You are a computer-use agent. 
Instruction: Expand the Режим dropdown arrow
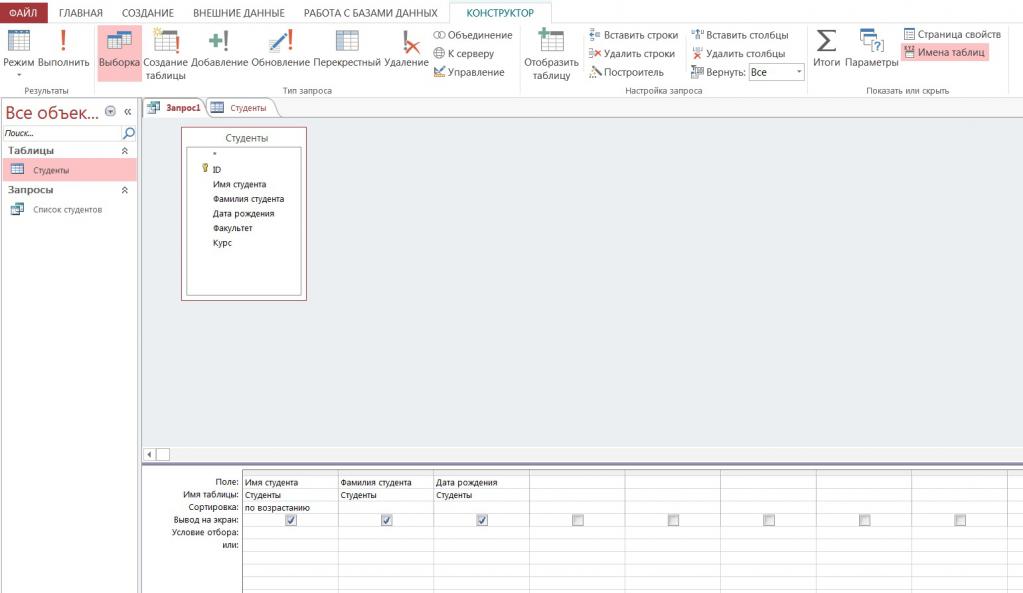pyautogui.click(x=19, y=75)
